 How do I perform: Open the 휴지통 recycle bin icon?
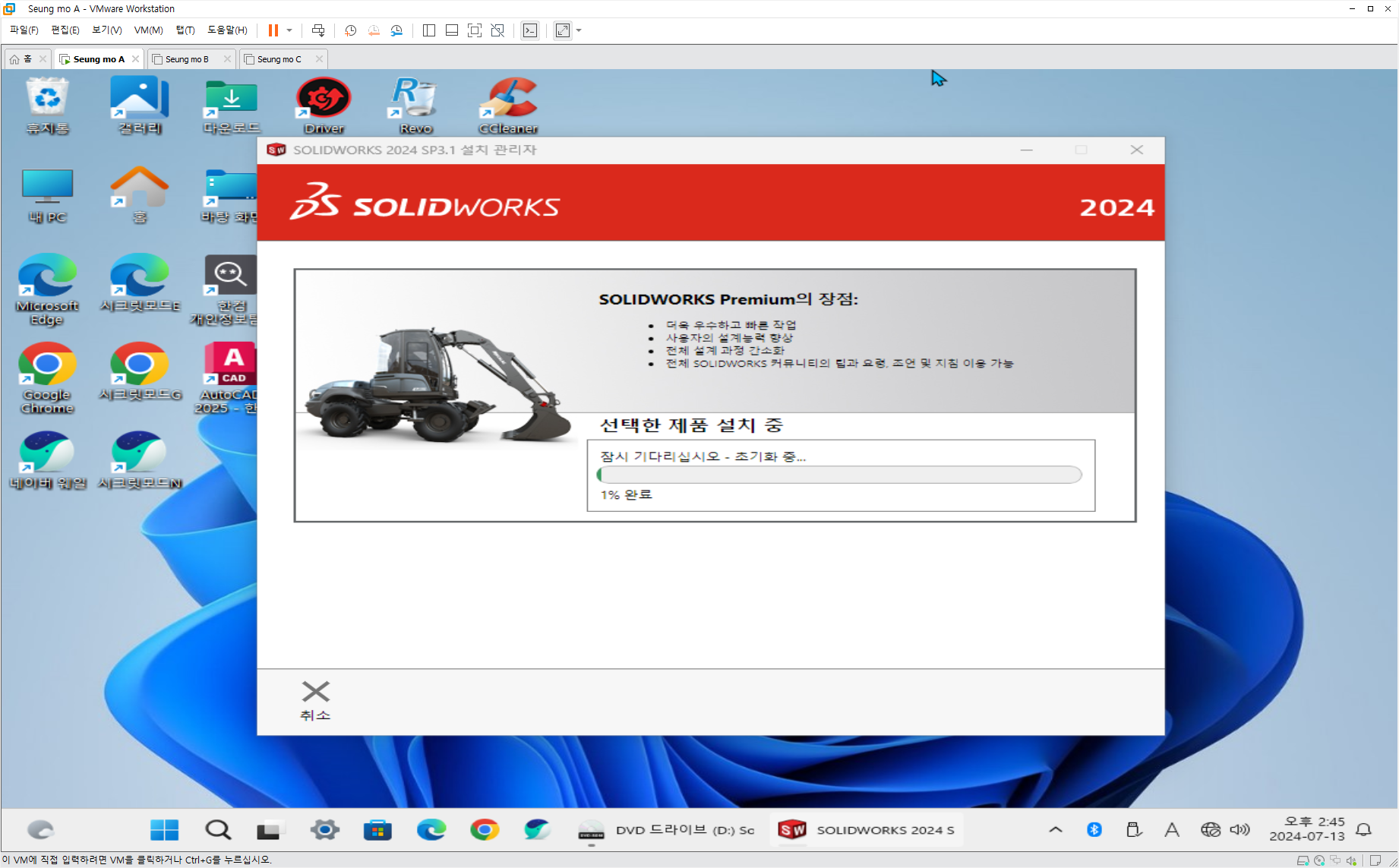tap(48, 106)
